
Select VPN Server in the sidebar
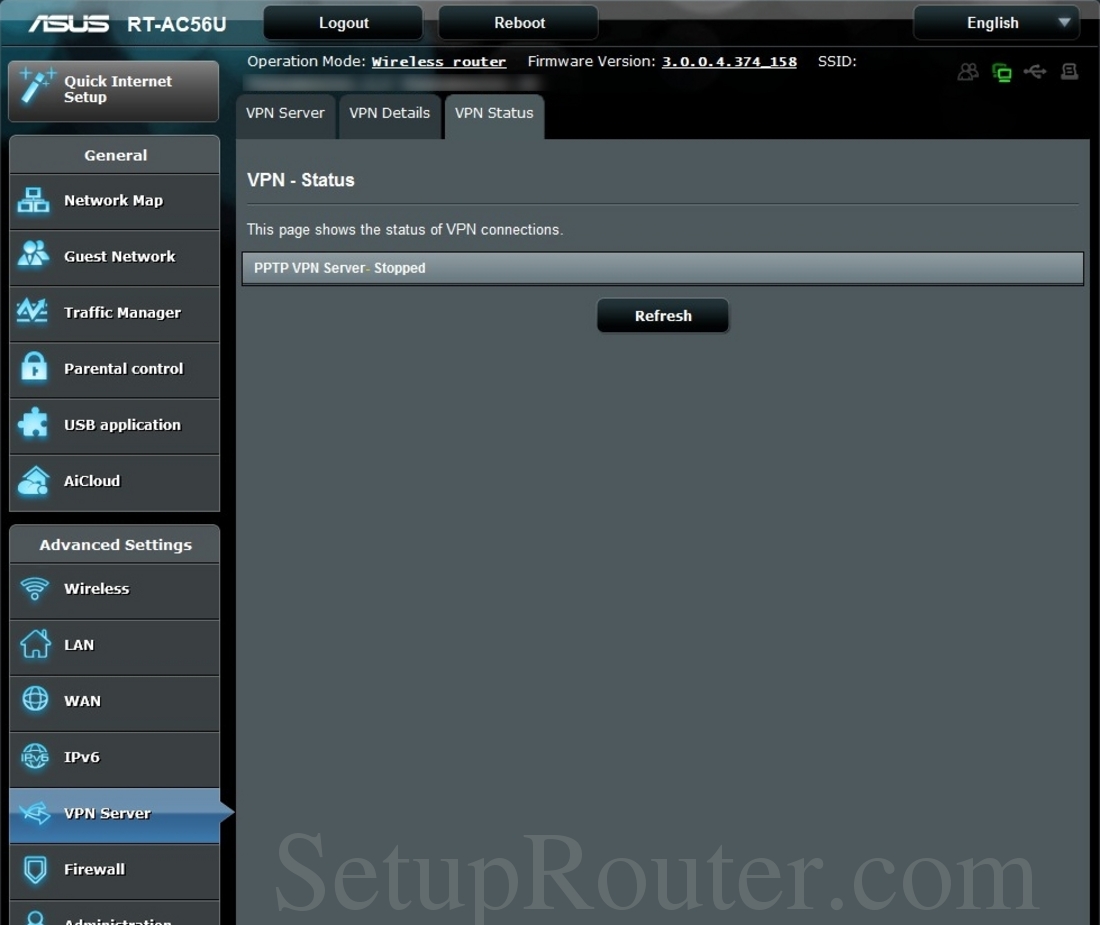click(114, 815)
